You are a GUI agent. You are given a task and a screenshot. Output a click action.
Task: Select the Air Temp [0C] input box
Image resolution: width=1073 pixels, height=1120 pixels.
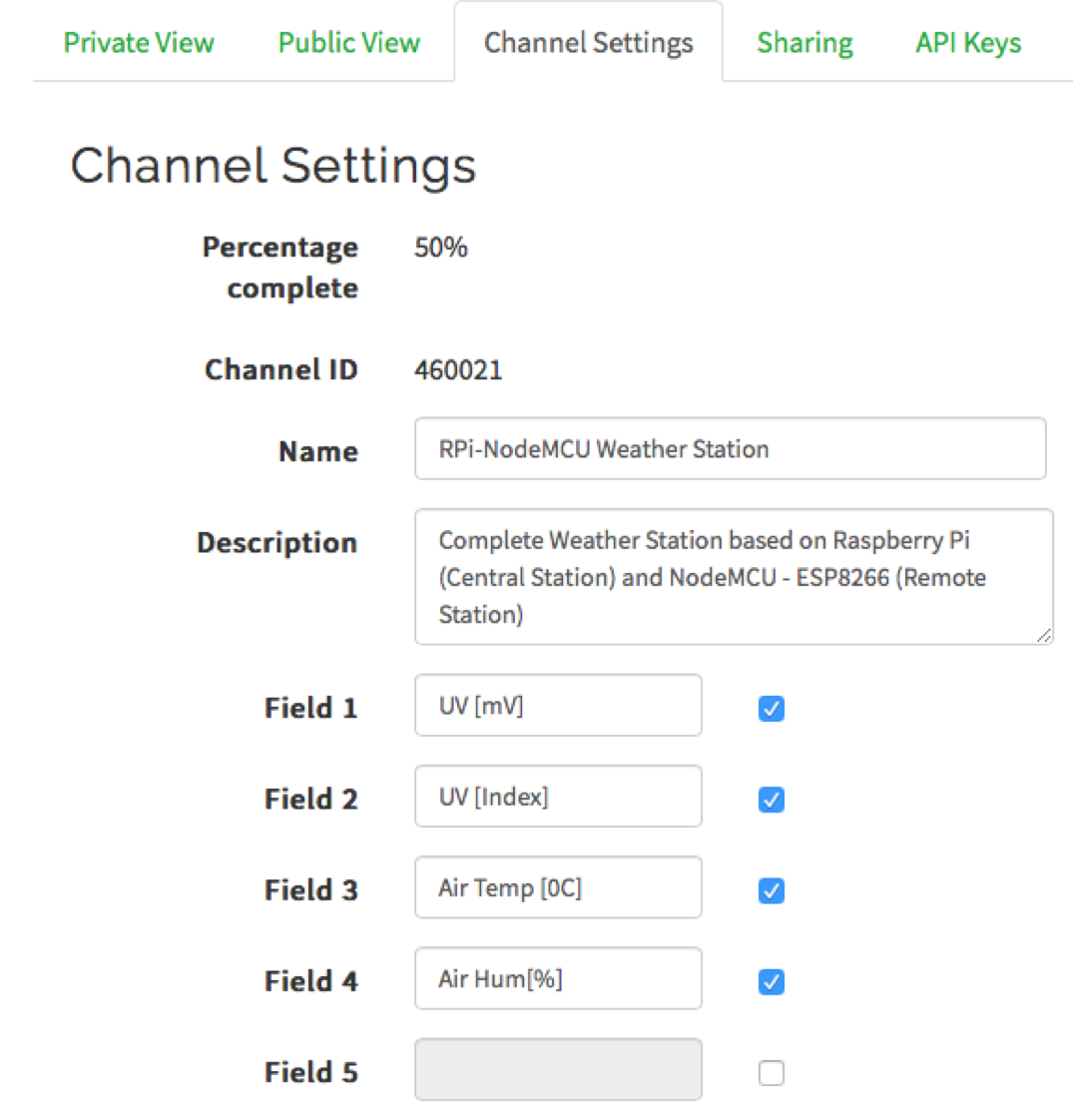(558, 887)
